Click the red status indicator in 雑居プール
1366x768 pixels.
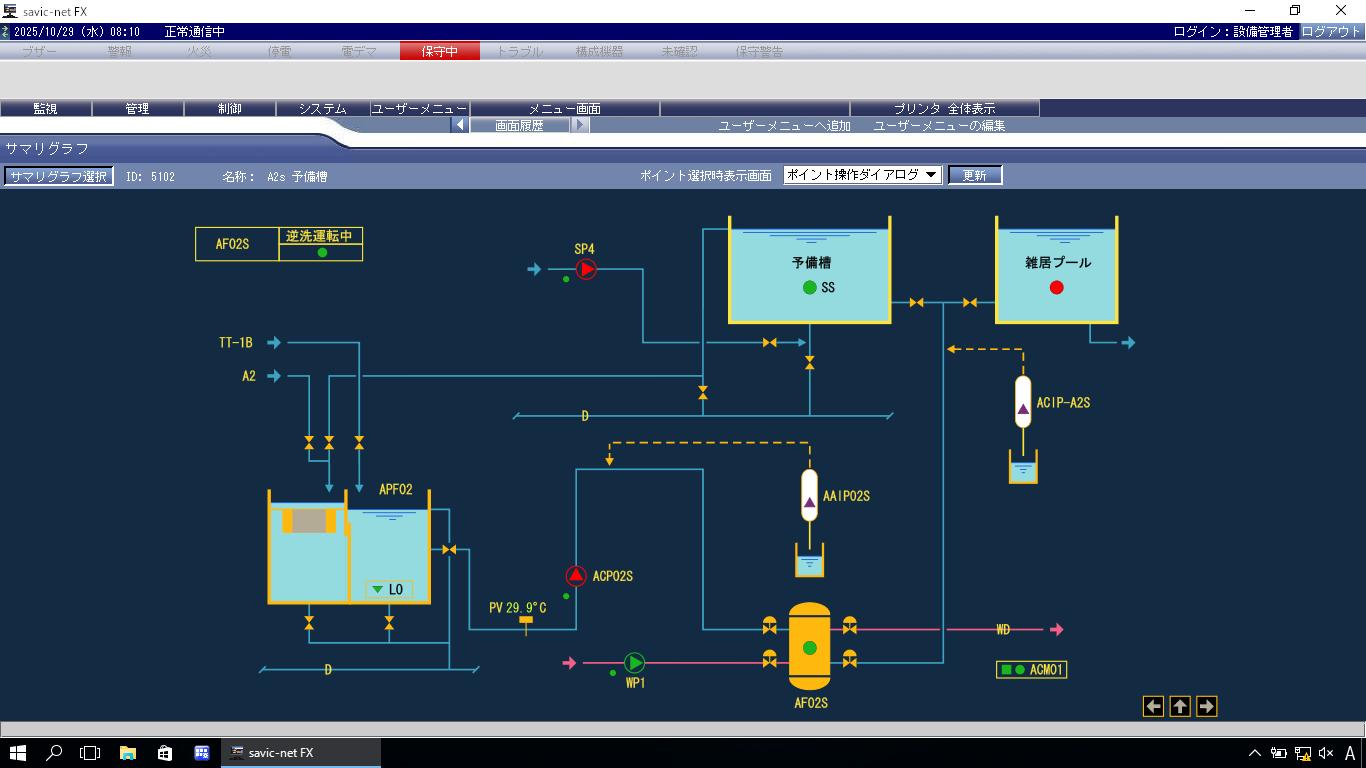[x=1056, y=288]
